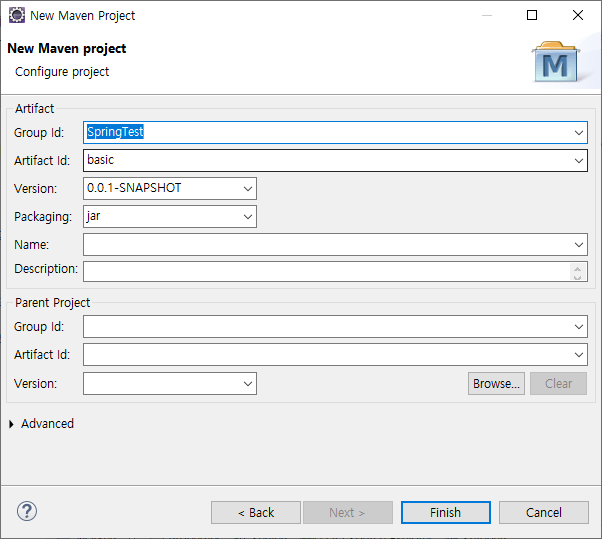
Task: Open the 0.0.1-SNAPSHOT Version dropdown
Action: [x=248, y=188]
